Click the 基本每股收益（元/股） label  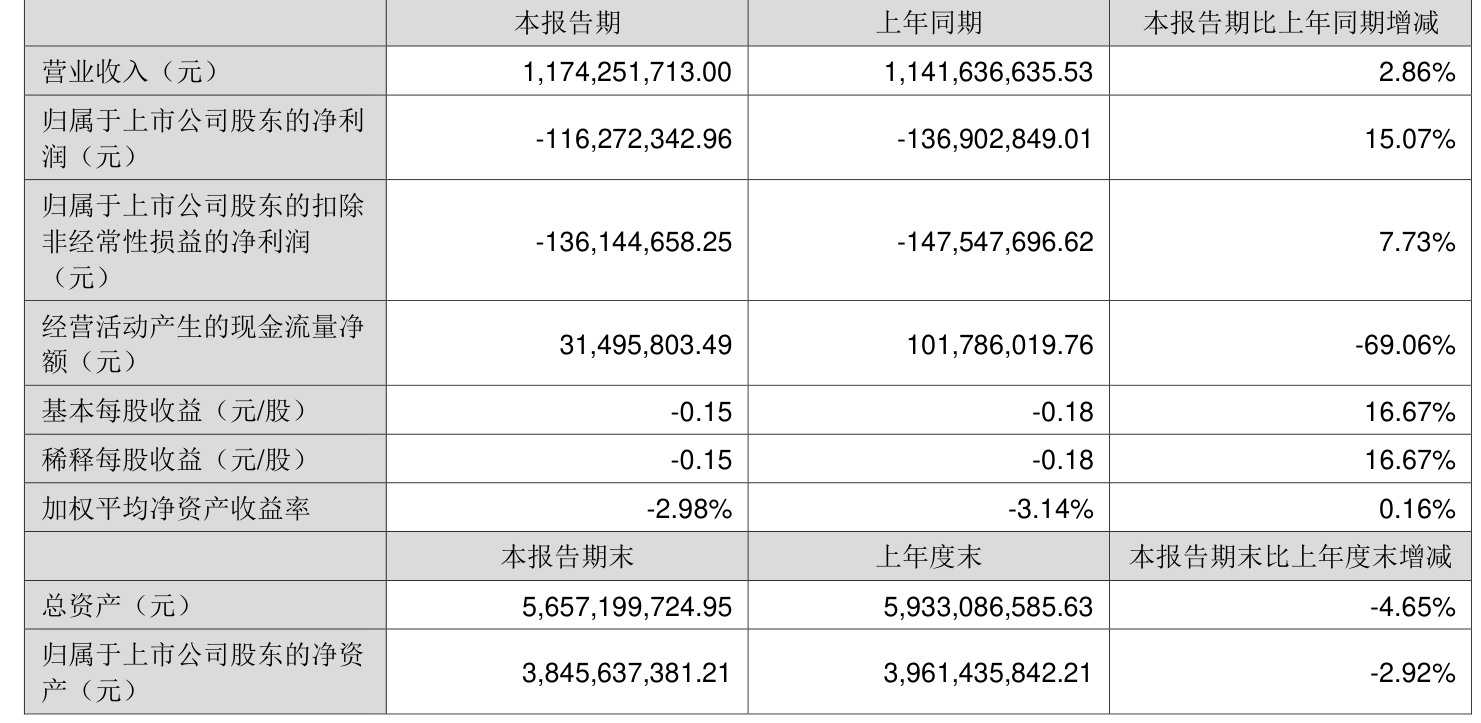tap(173, 410)
